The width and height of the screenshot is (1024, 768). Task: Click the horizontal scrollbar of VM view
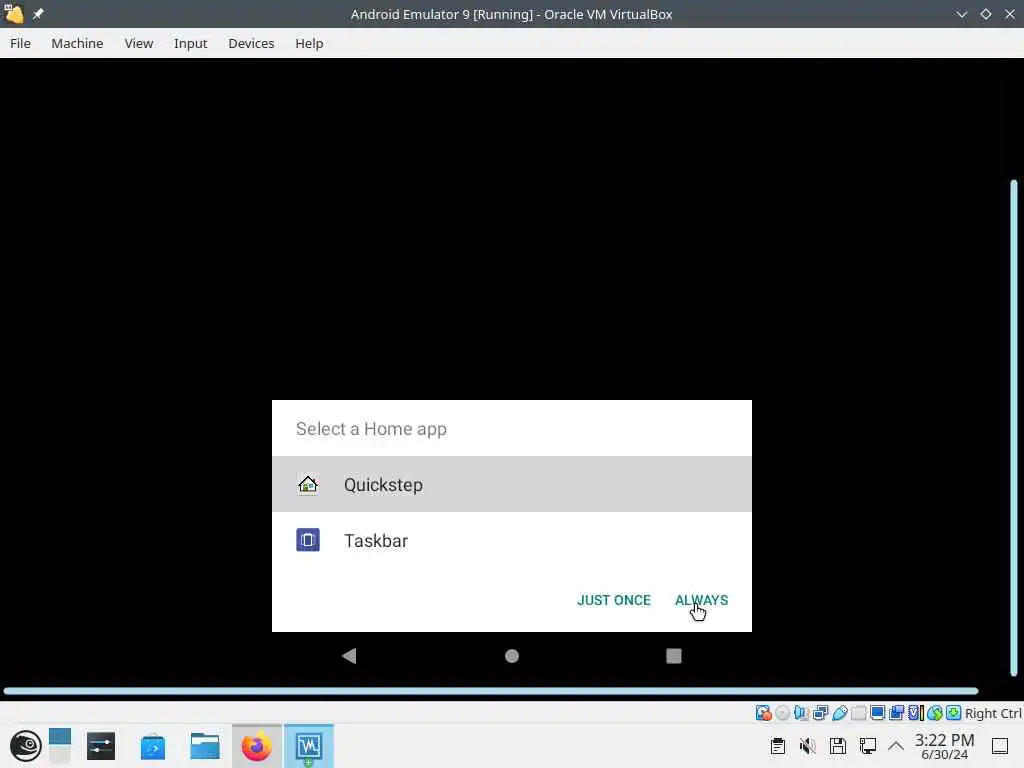click(x=491, y=691)
